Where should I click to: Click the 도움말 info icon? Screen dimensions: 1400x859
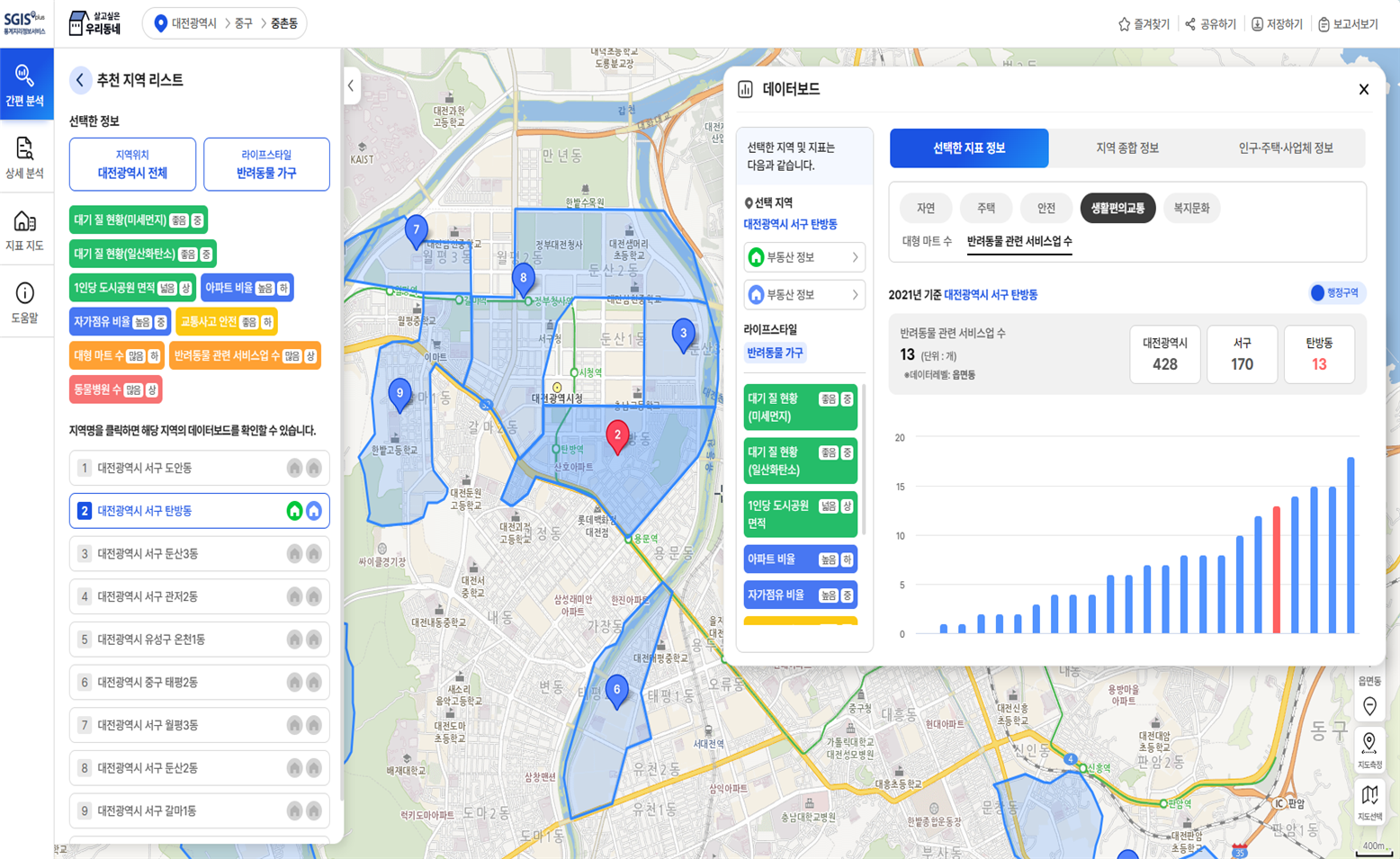click(x=25, y=294)
